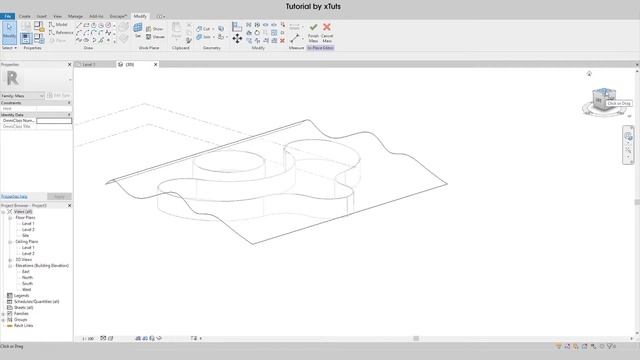The image size is (640, 360).
Task: Open the Select dropdown below Modify
Action: pos(9,48)
